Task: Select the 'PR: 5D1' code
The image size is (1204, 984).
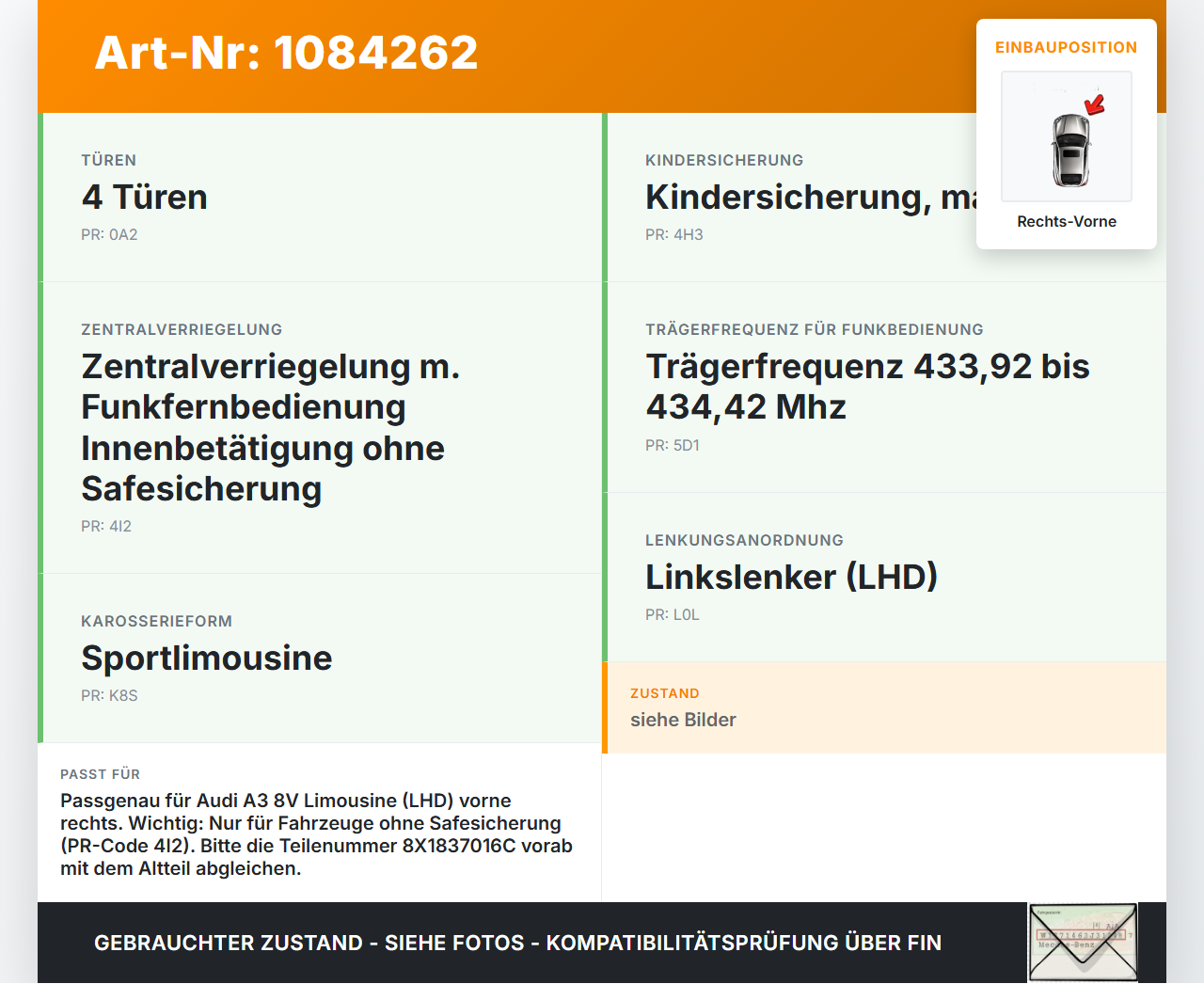Action: tap(673, 445)
